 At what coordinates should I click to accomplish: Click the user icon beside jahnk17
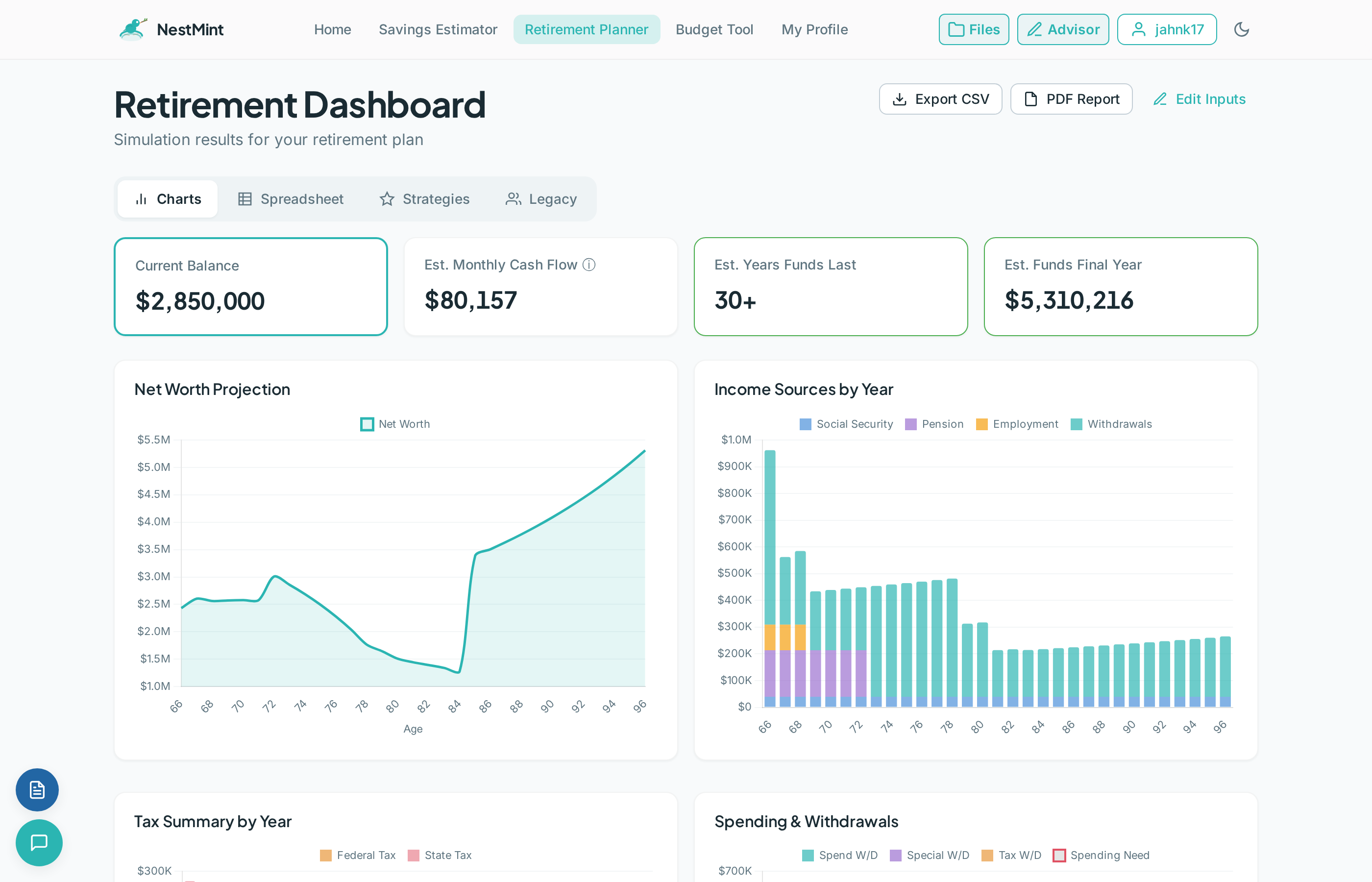pos(1139,29)
